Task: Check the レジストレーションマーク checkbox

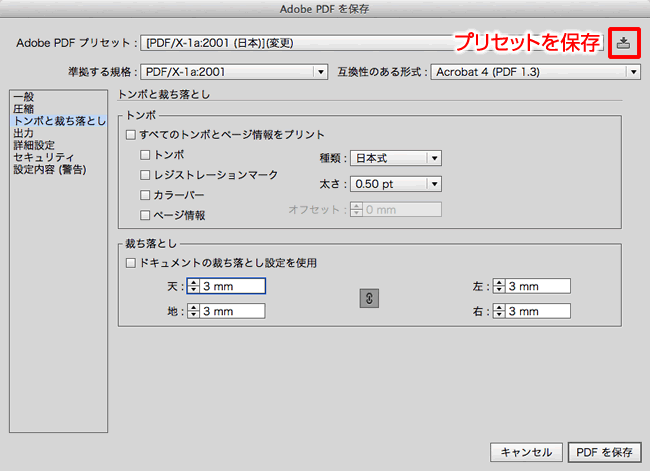Action: point(145,175)
